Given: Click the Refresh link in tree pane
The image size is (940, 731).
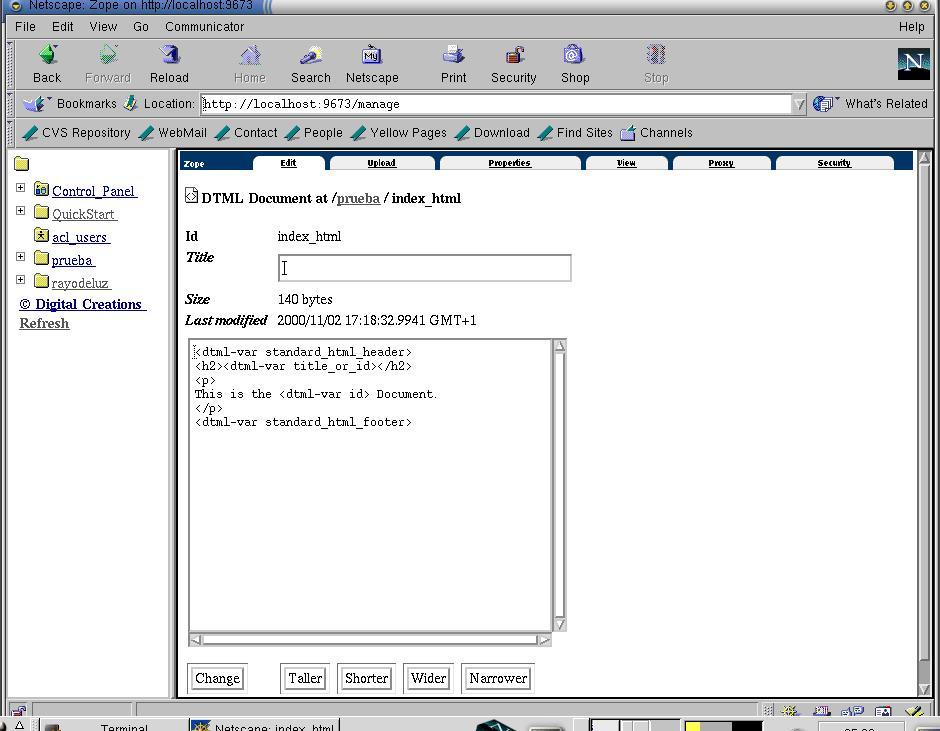Looking at the screenshot, I should pos(44,323).
